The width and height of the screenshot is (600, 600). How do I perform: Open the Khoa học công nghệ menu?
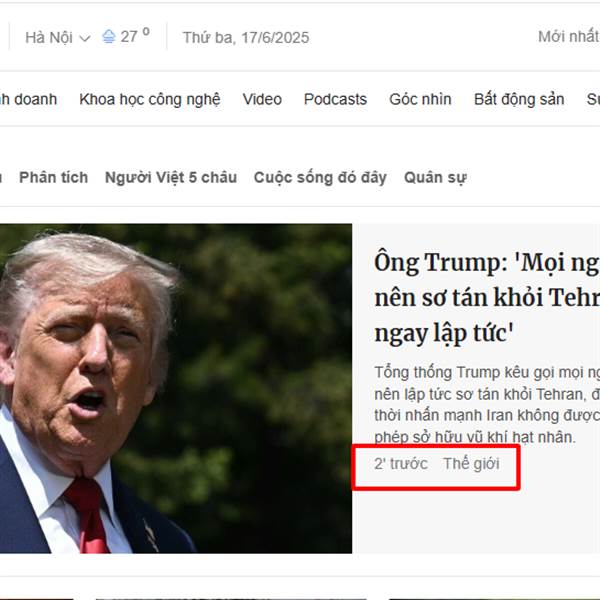coord(150,99)
